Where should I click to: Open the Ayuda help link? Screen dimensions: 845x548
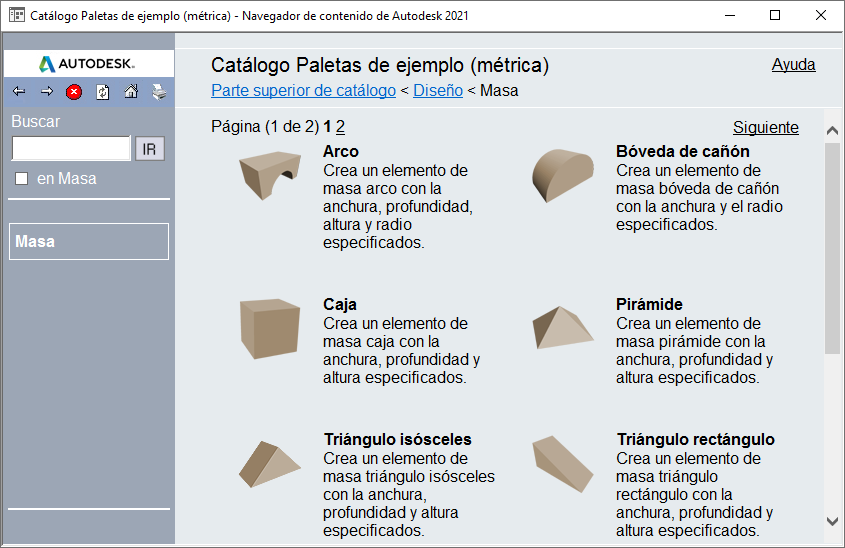point(793,64)
